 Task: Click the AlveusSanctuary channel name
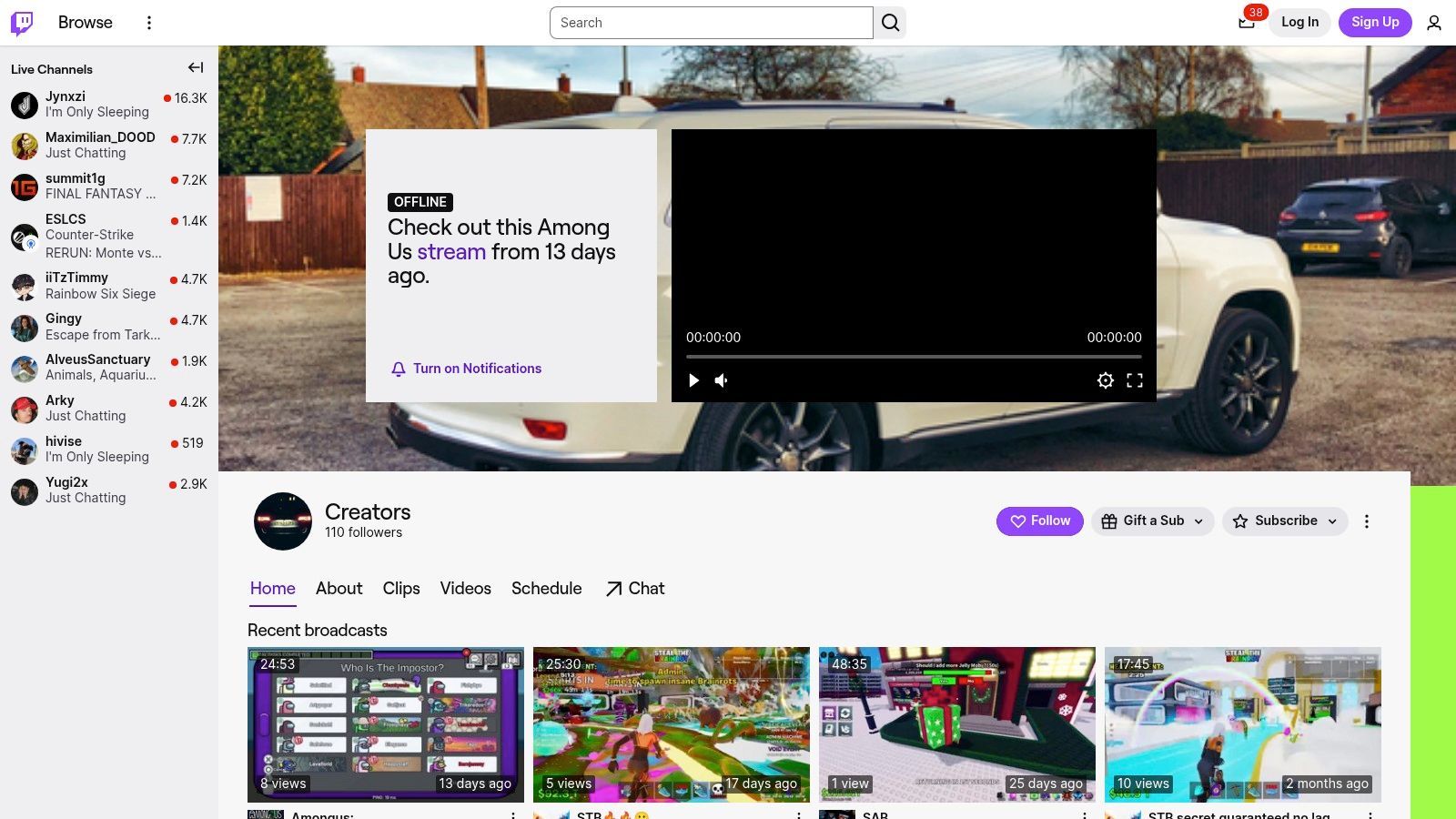98,359
